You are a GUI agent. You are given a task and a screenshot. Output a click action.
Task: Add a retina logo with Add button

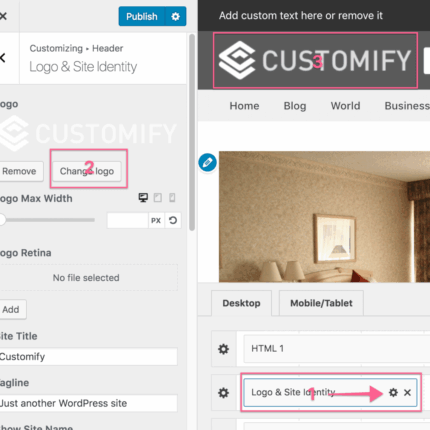(x=11, y=310)
